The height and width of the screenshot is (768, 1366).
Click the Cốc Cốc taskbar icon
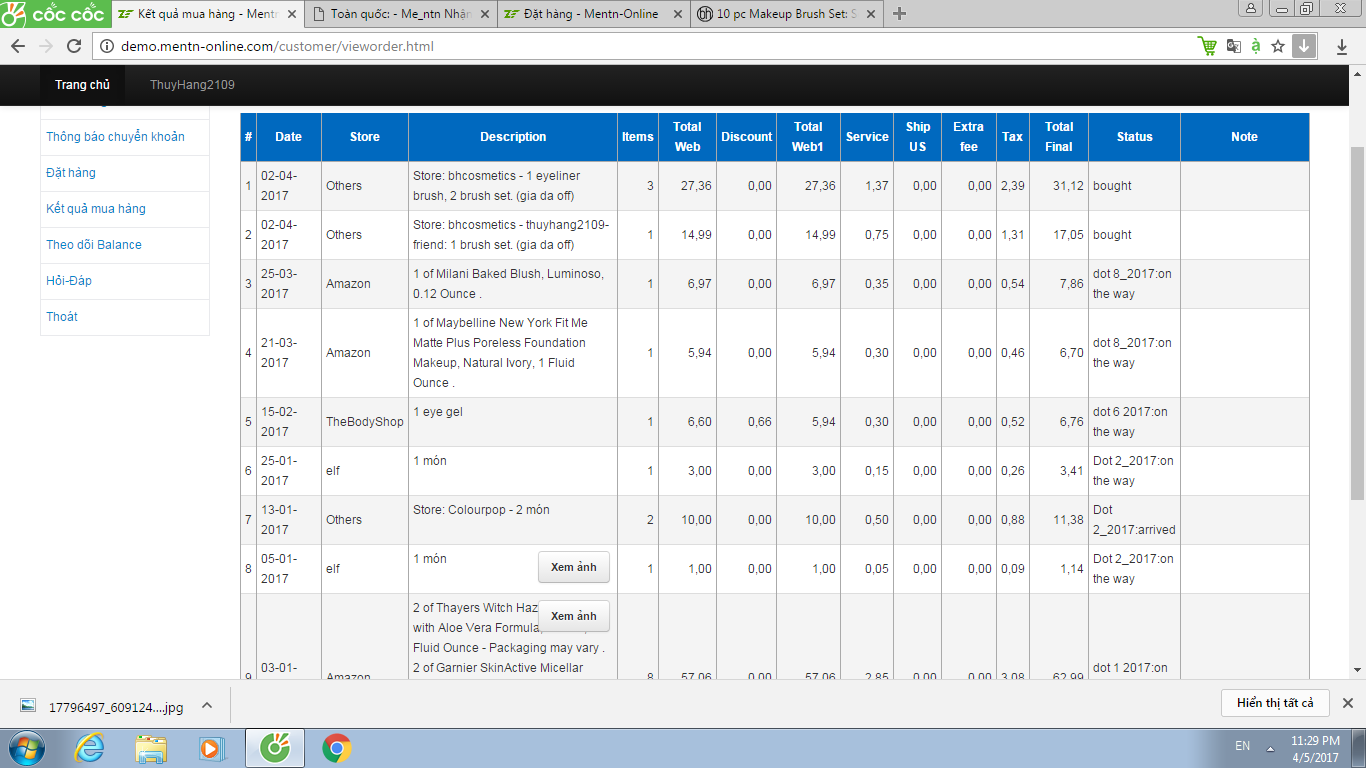click(x=274, y=747)
